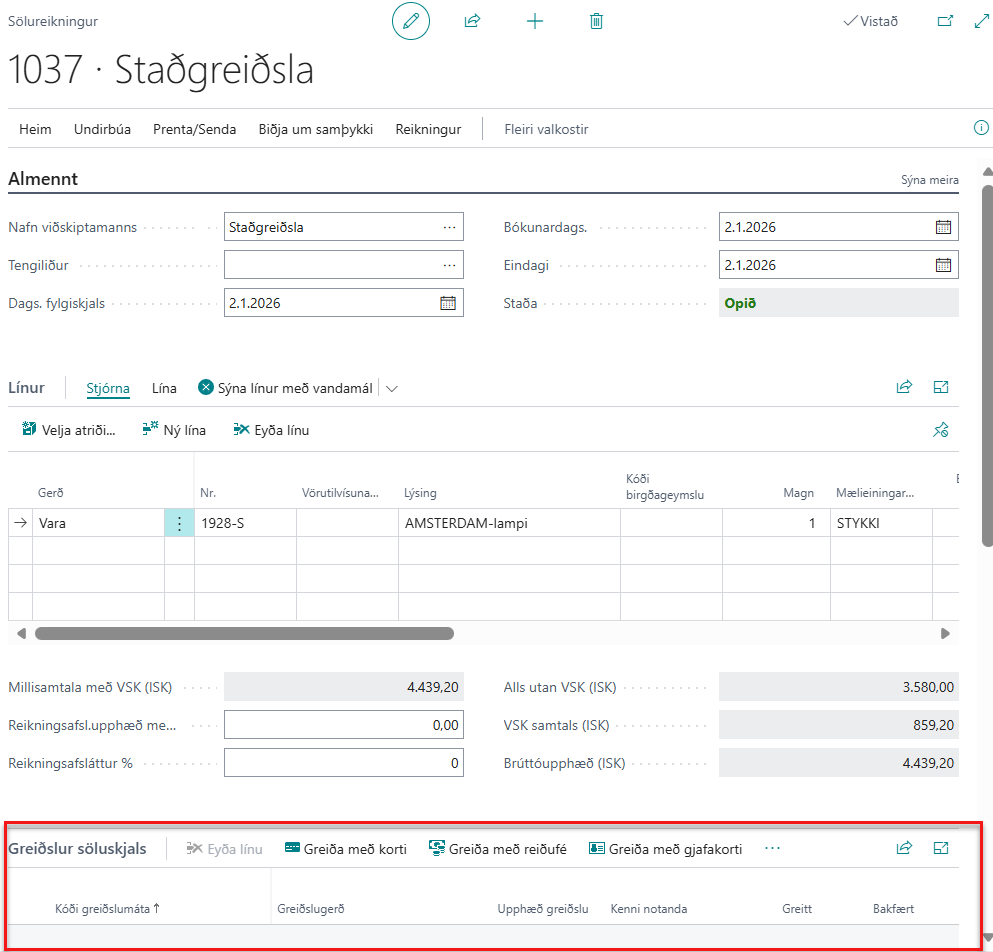Click the info circle icon on menu bar
The width and height of the screenshot is (993, 952).
[x=981, y=128]
